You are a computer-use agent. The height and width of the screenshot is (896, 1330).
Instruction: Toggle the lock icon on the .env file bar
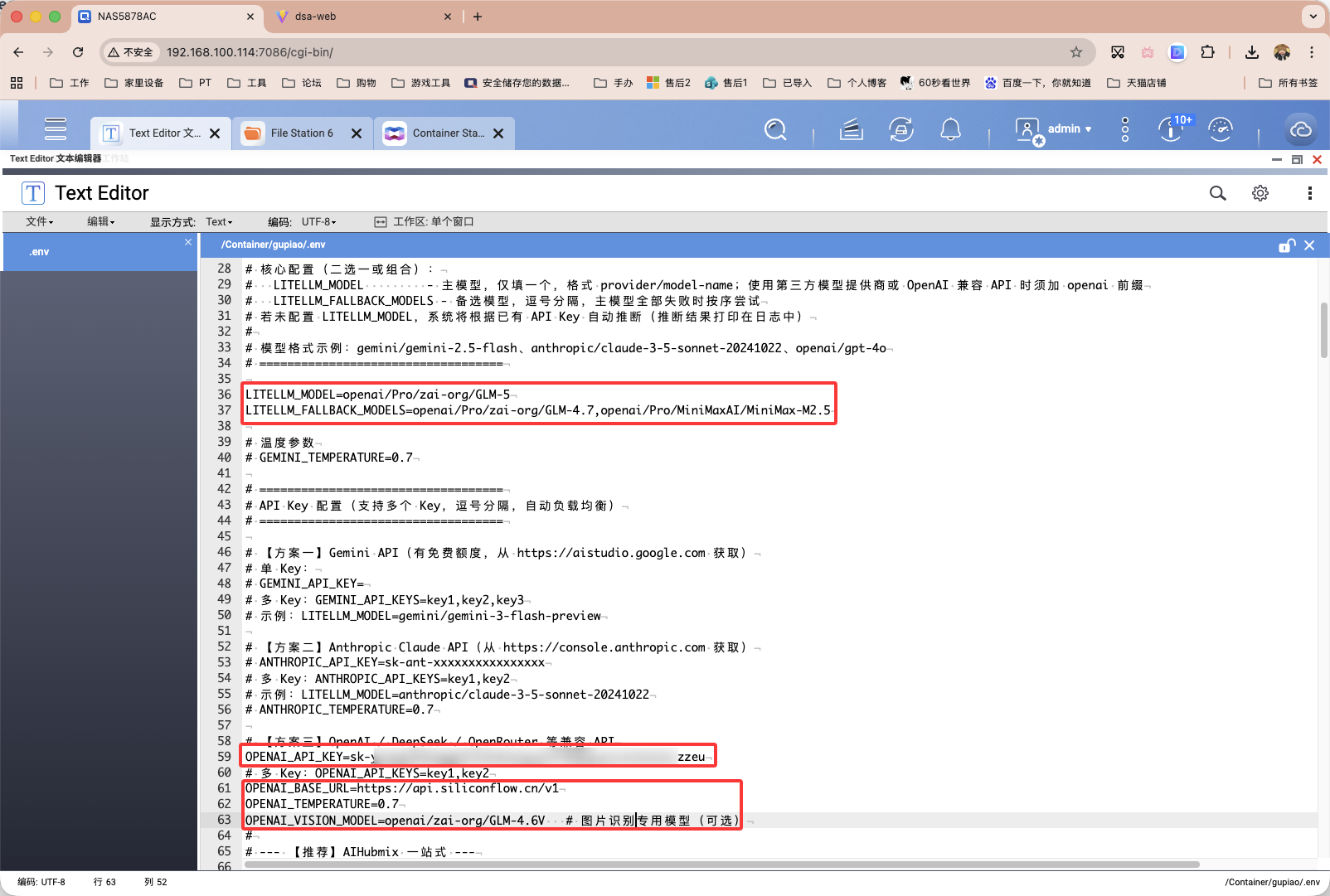click(1286, 245)
